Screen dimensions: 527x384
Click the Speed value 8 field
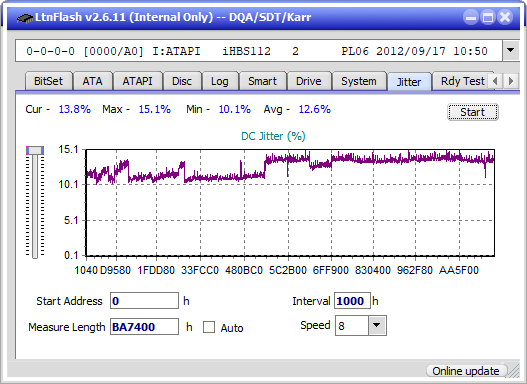pos(352,326)
